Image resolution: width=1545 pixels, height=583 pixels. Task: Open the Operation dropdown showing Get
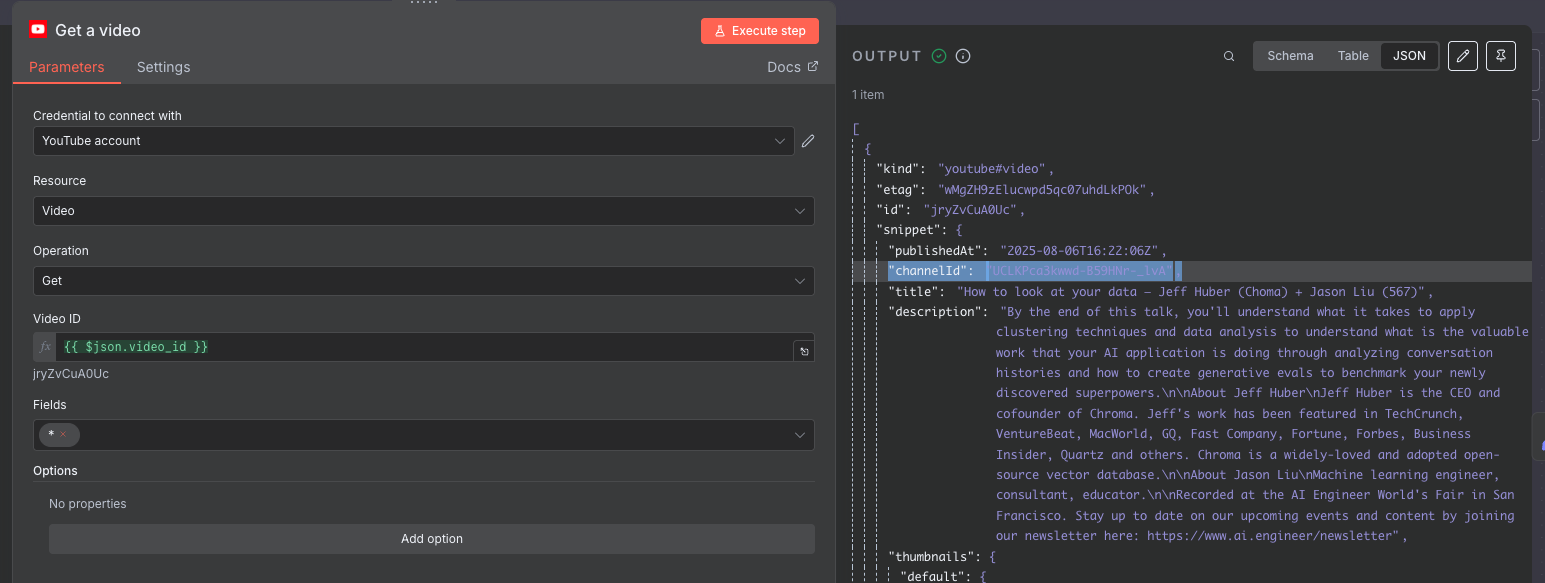[x=423, y=281]
